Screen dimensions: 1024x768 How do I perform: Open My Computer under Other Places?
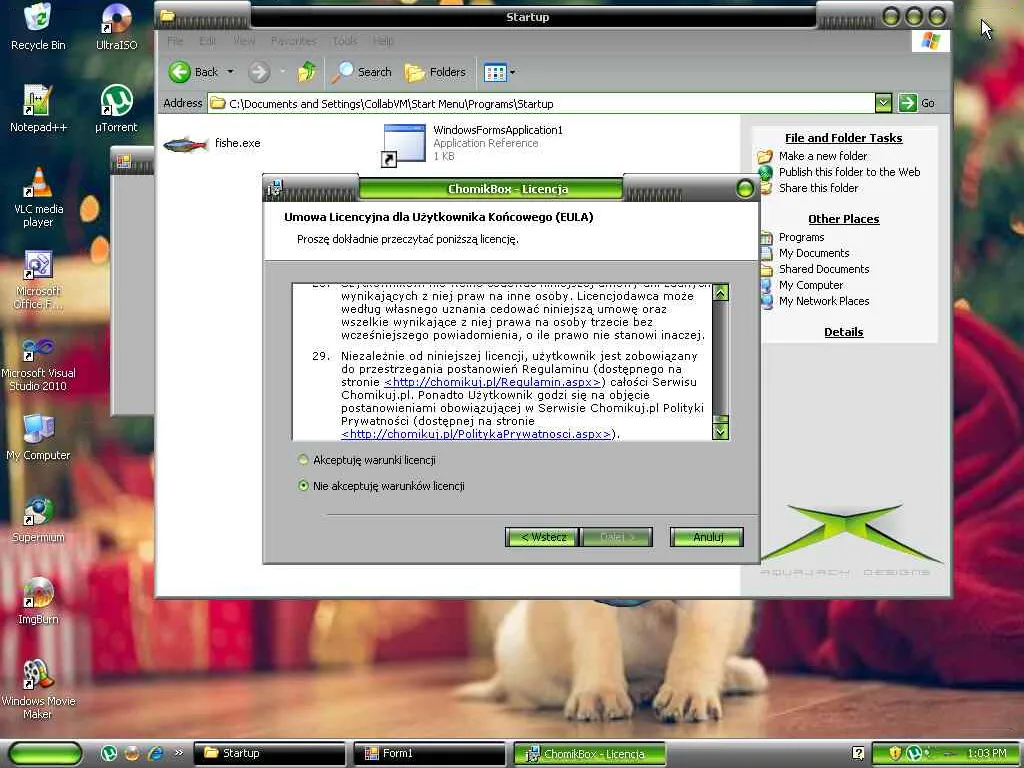tap(810, 285)
